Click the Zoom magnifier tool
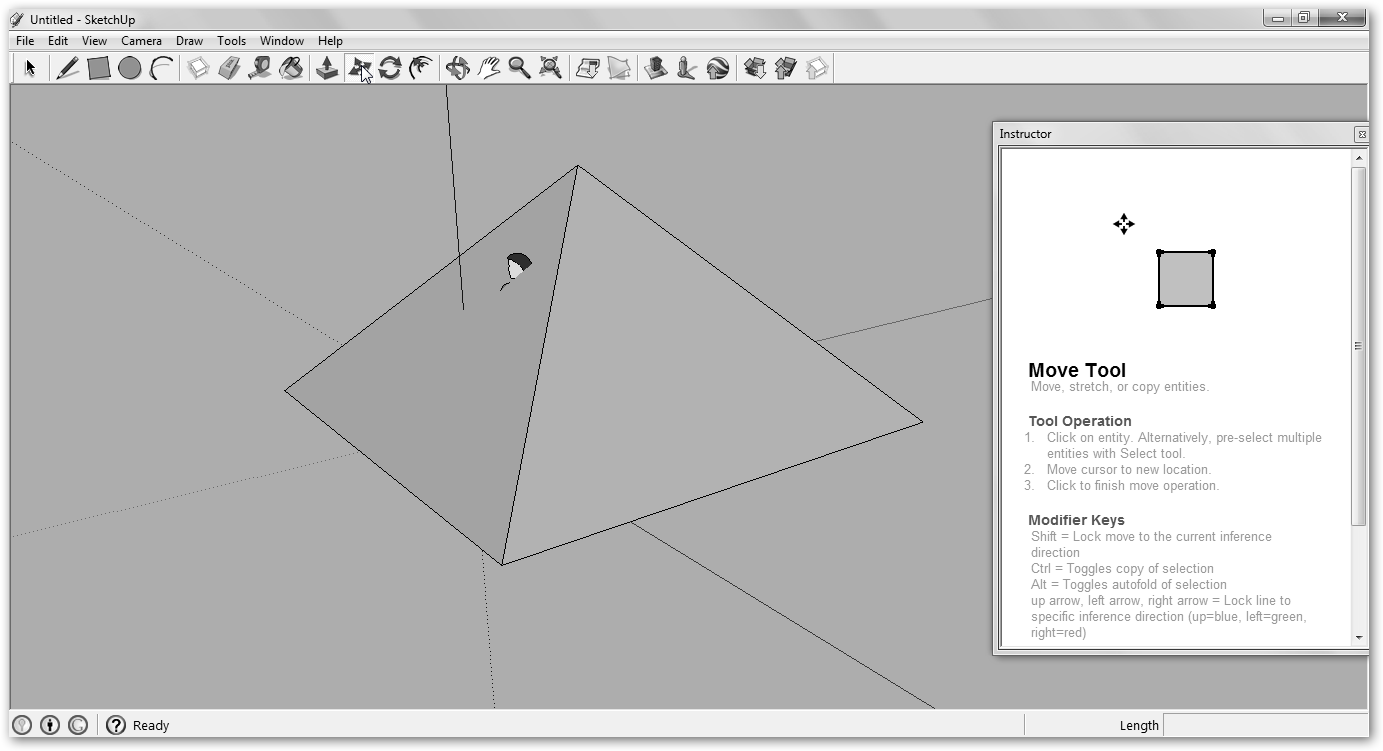The width and height of the screenshot is (1383, 751). pos(519,68)
